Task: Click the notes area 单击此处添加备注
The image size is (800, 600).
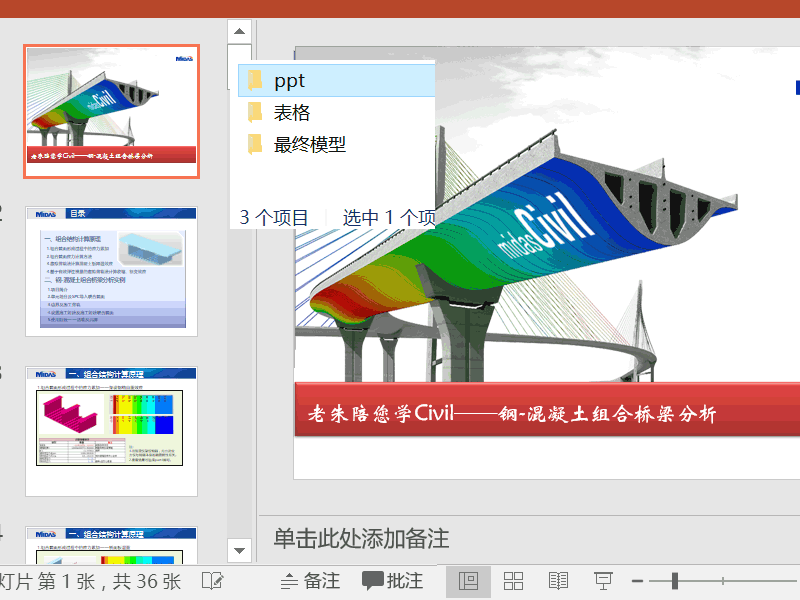Action: (361, 539)
